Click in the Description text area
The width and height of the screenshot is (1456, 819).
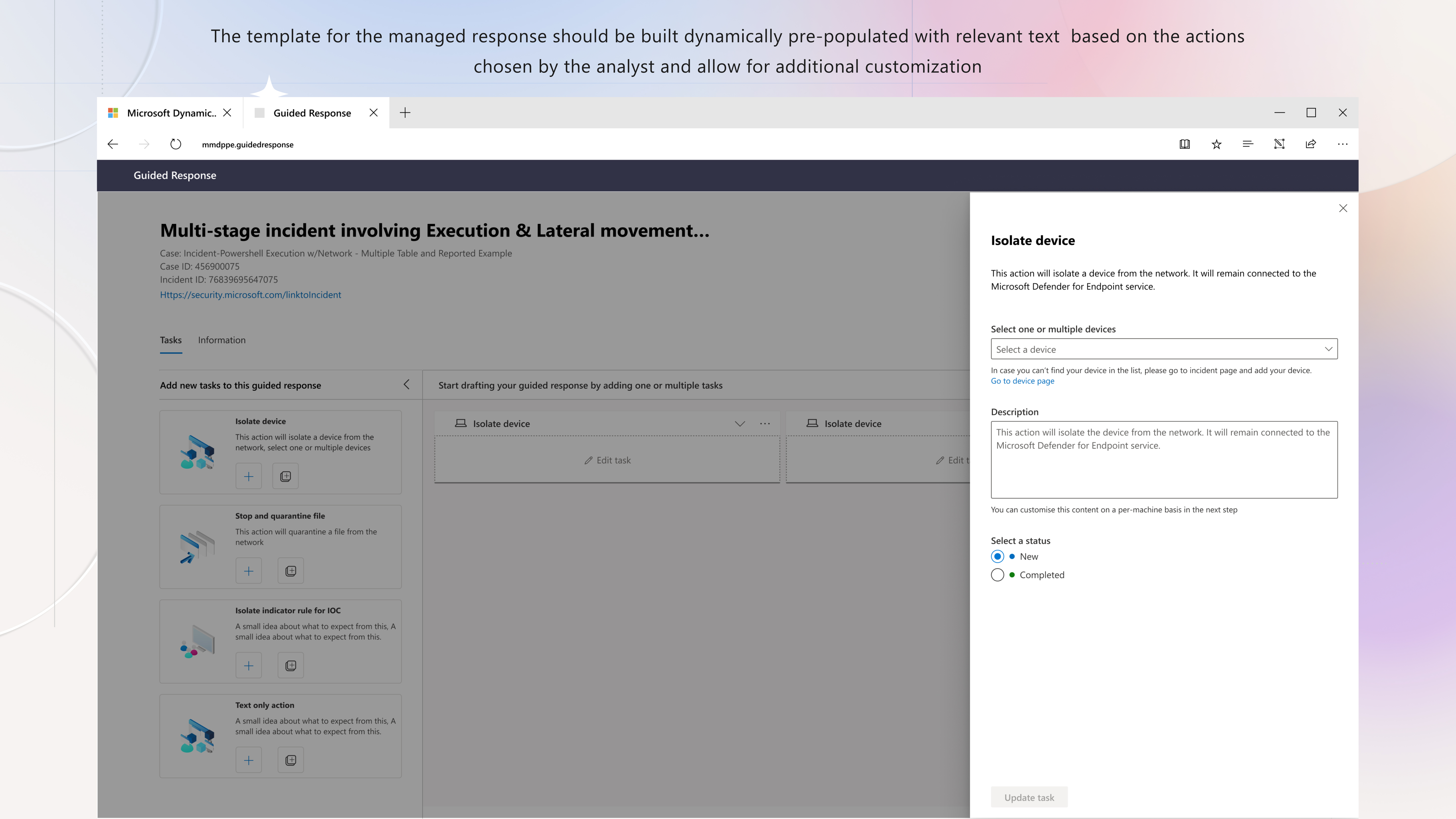1164,460
